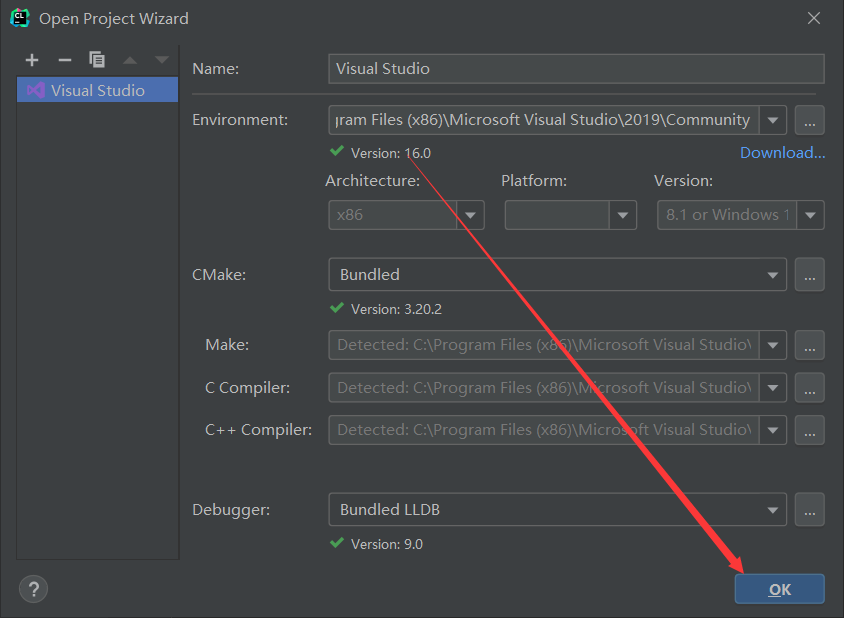Browse for Environment path with ellipsis button
The image size is (844, 618).
pos(810,120)
